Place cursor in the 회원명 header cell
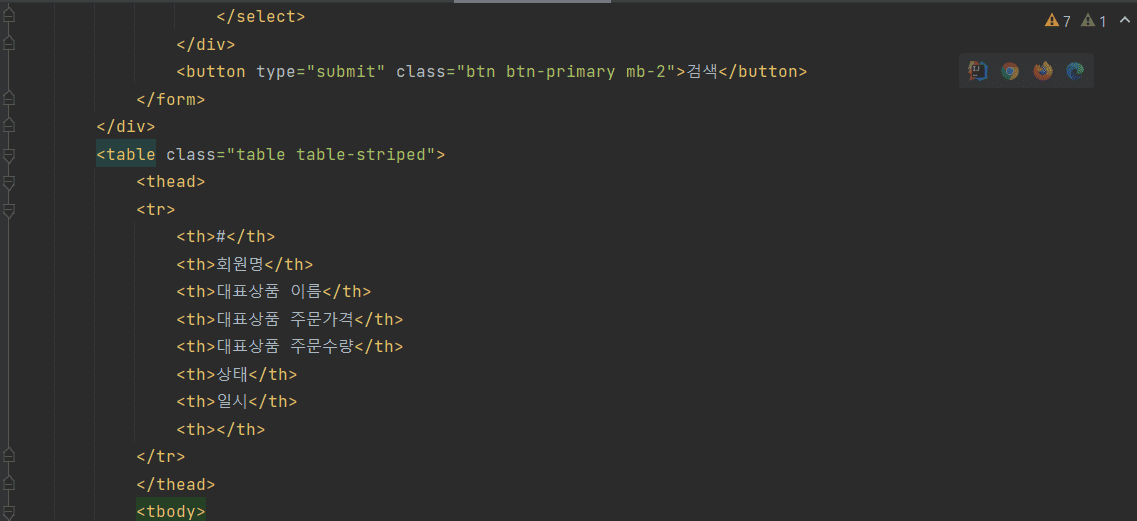 point(240,264)
